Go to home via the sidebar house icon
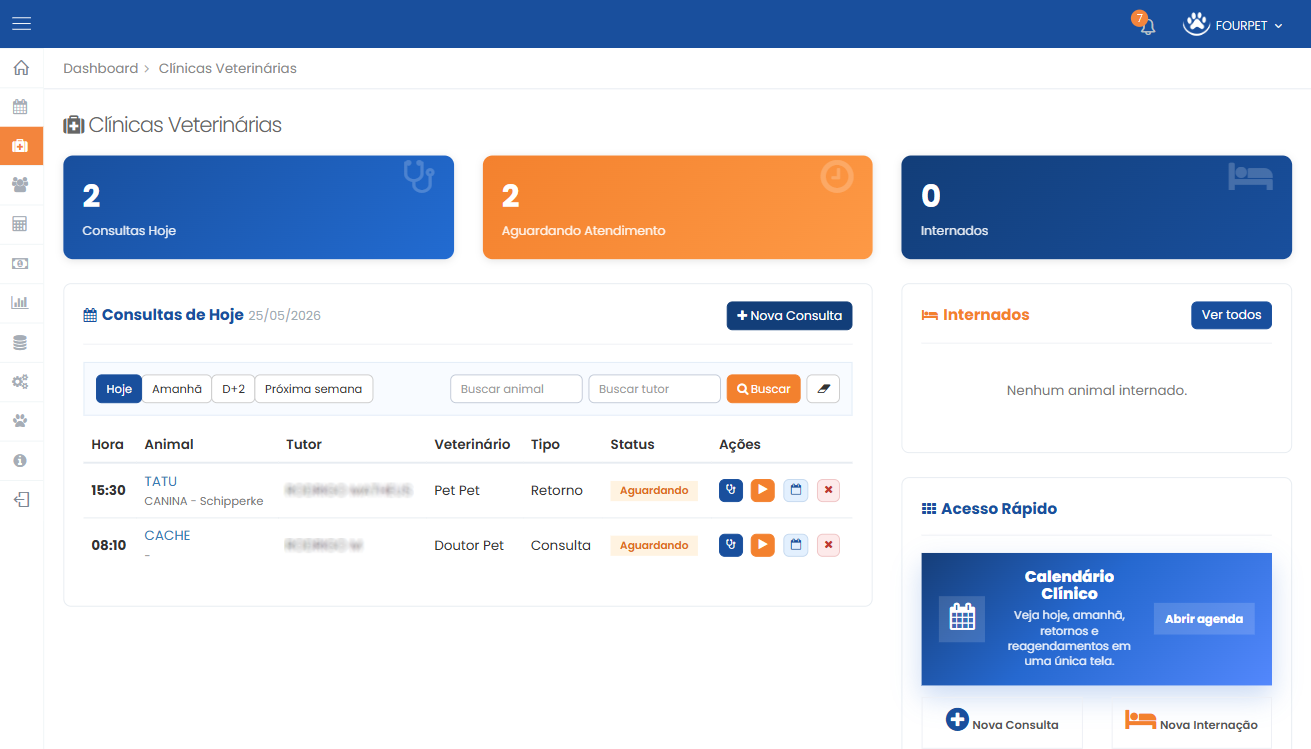Image resolution: width=1311 pixels, height=749 pixels. click(21, 68)
